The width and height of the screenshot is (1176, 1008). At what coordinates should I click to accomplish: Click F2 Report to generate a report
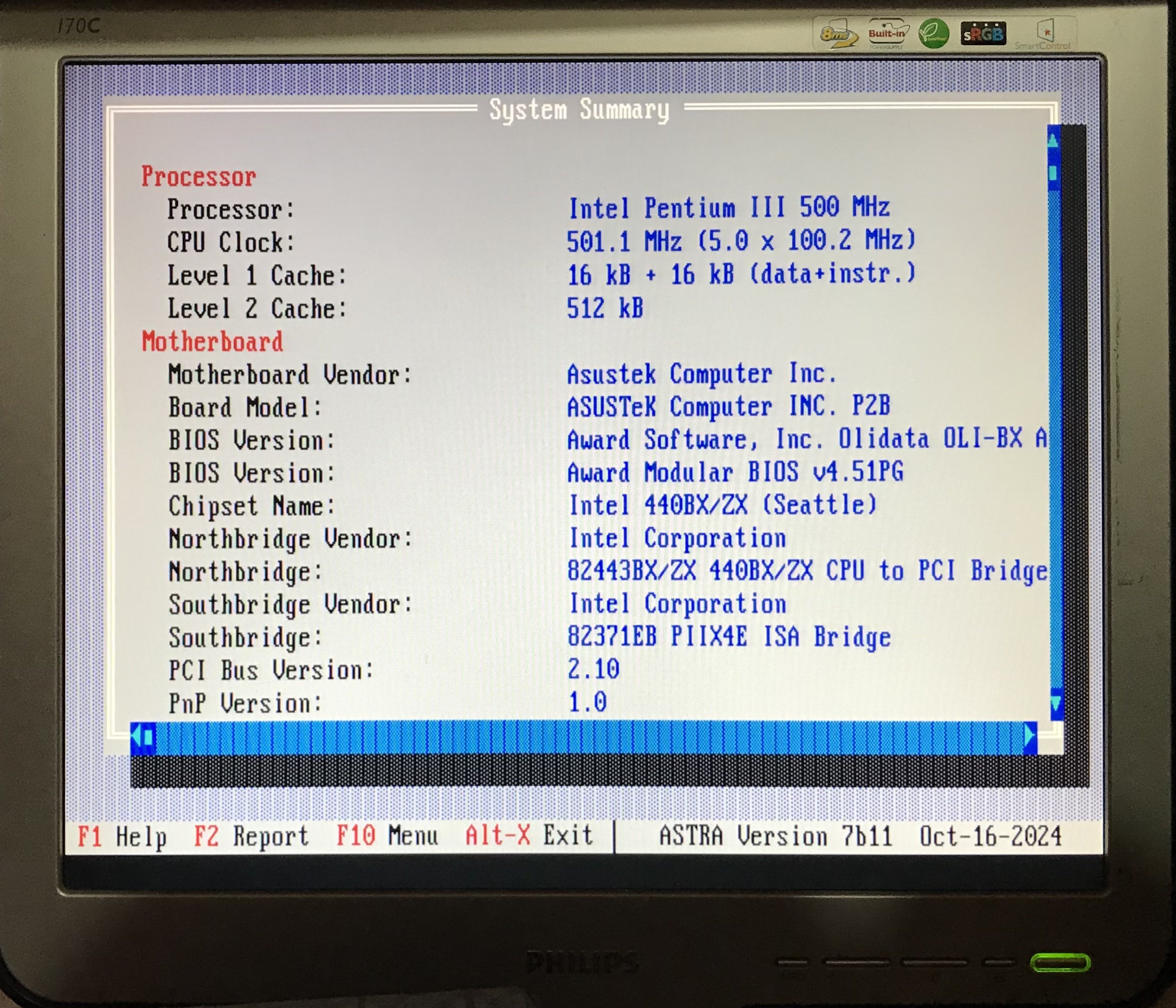pos(251,836)
